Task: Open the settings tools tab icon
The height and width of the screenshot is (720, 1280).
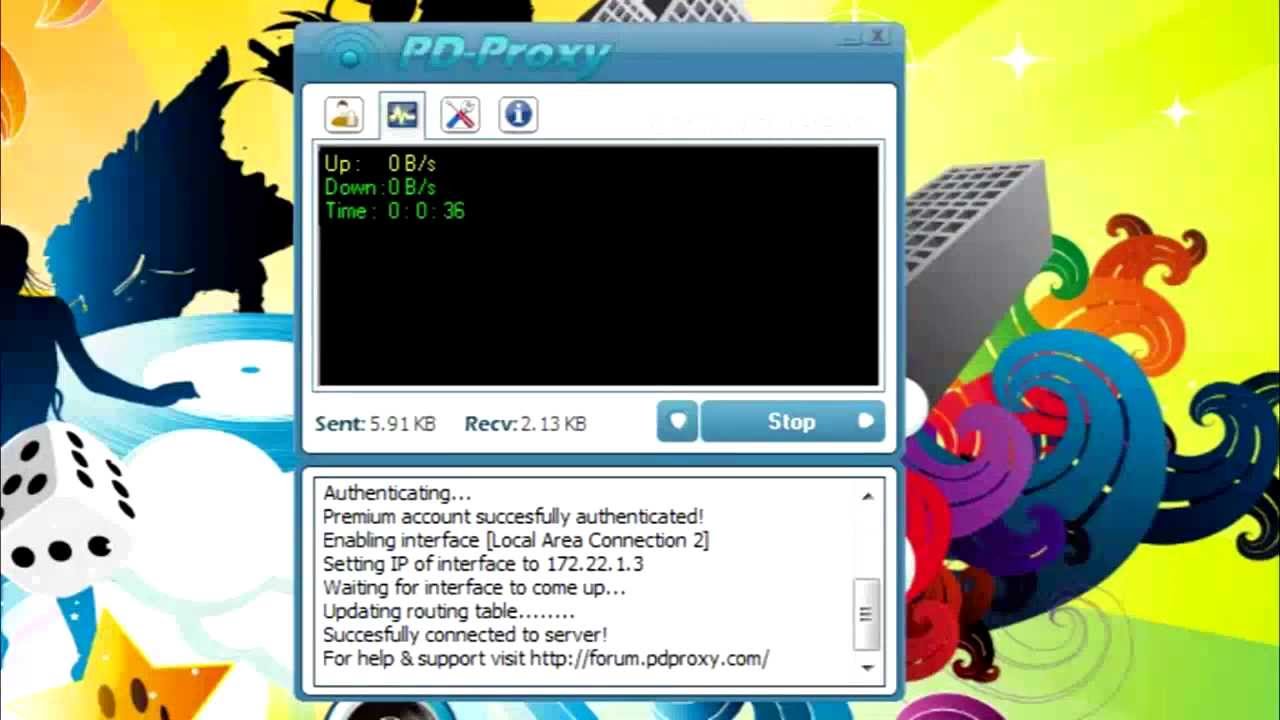Action: point(460,114)
